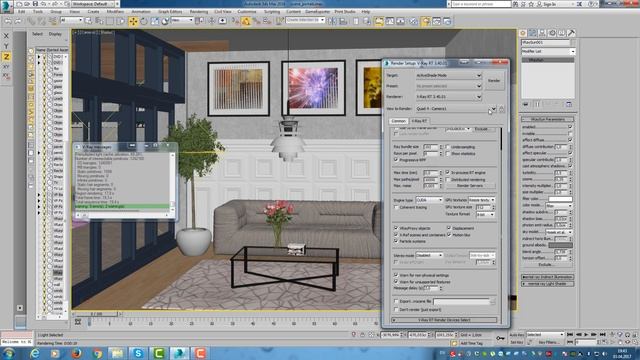Screen dimensions: 640x360
Task: Switch to the V-Ray RT tab
Action: click(419, 121)
